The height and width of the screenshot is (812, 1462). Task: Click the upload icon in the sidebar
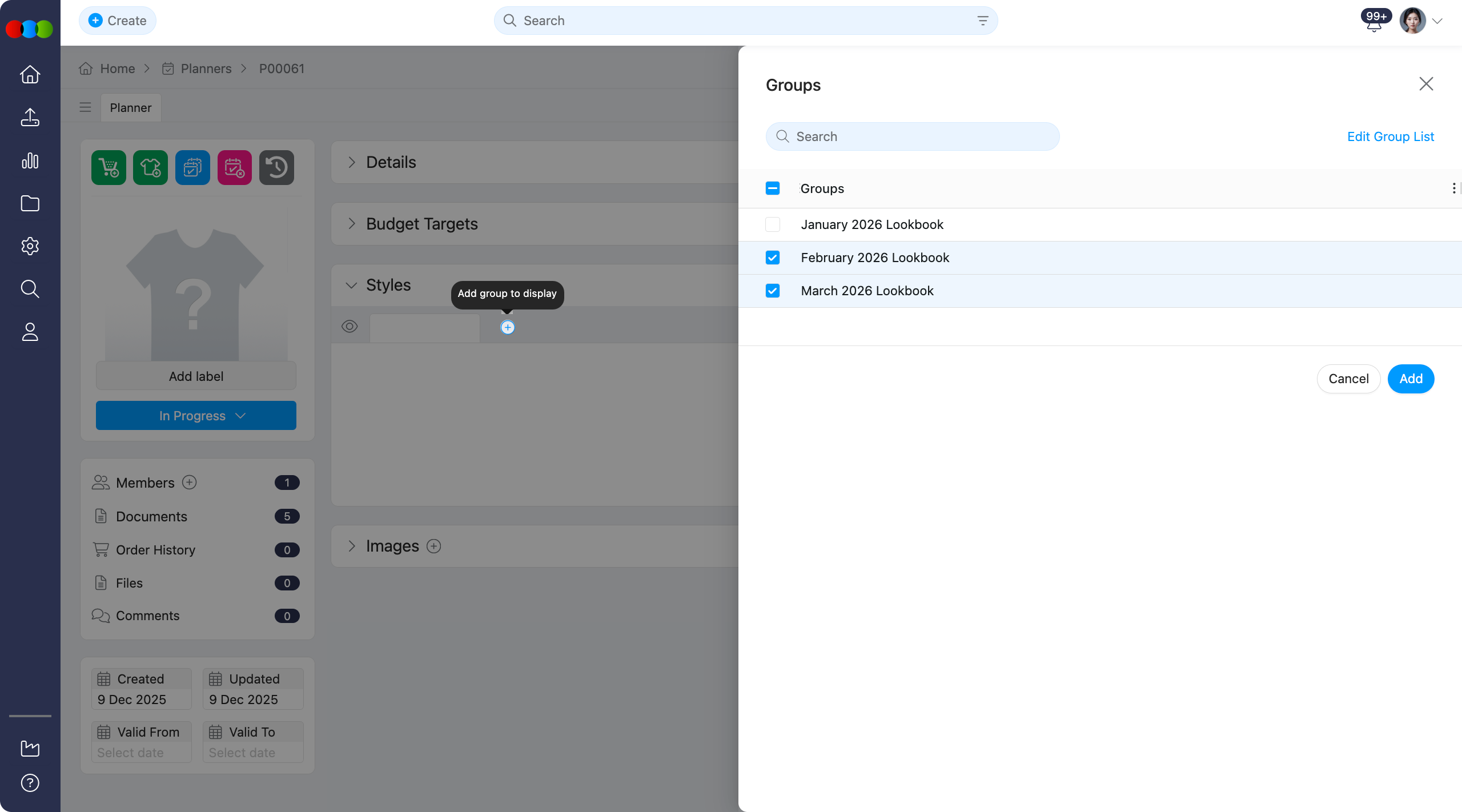[x=30, y=117]
